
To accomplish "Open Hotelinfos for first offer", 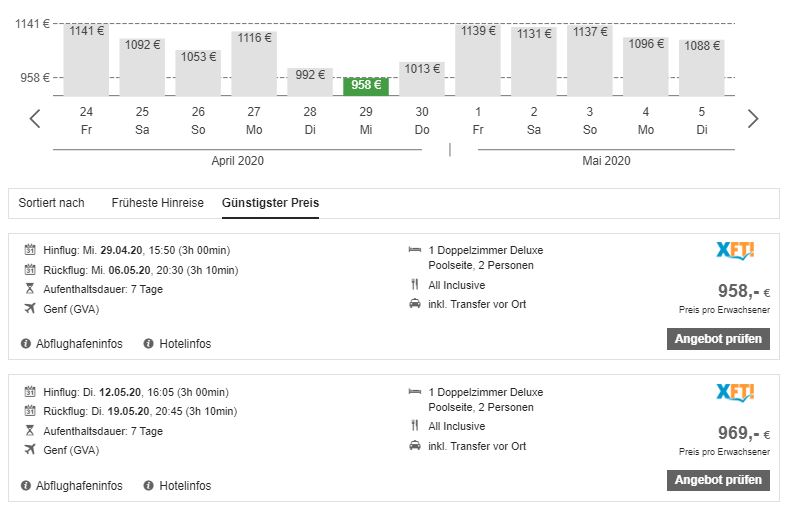I will click(185, 344).
